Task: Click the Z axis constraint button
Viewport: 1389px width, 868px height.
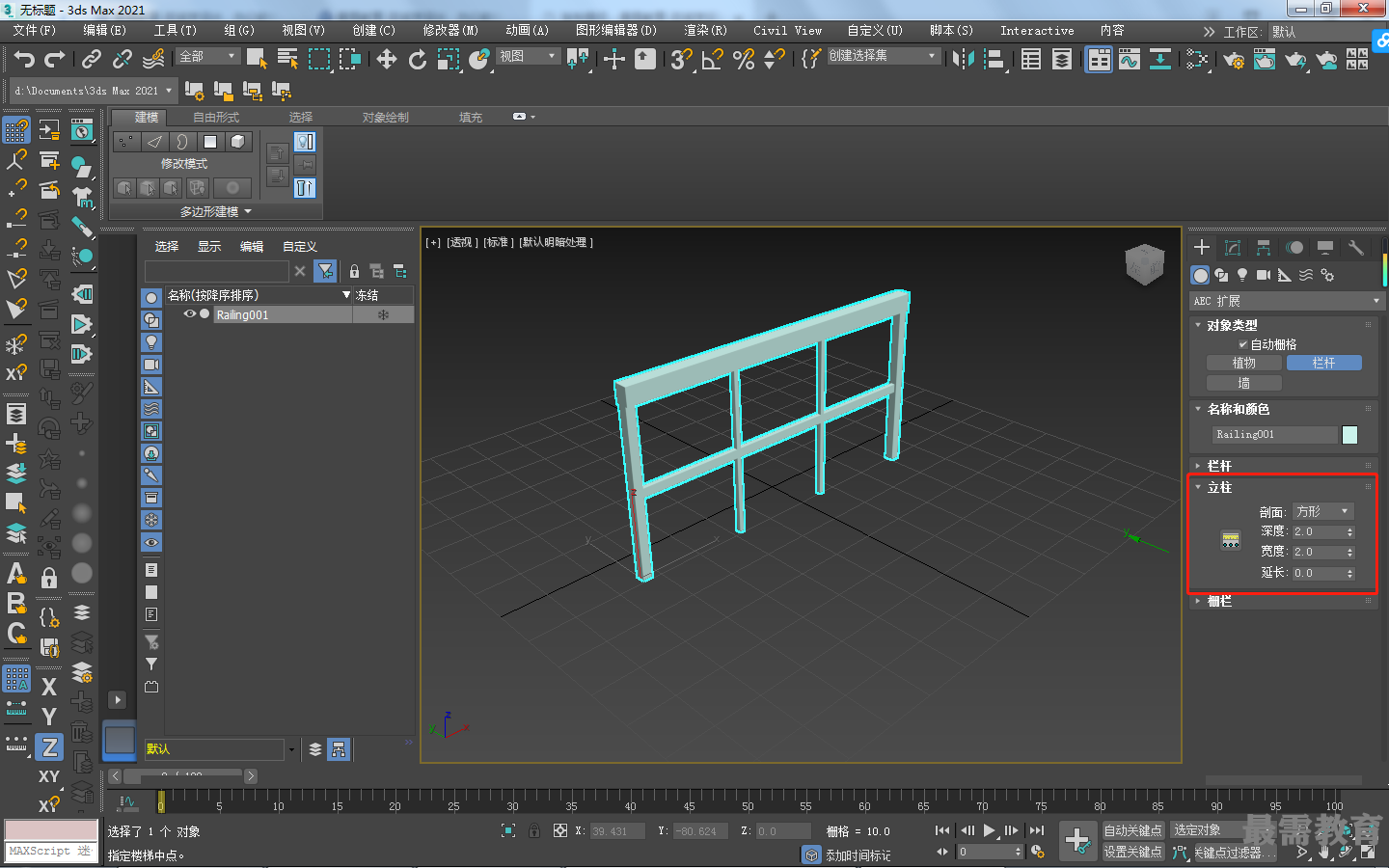Action: 49,747
